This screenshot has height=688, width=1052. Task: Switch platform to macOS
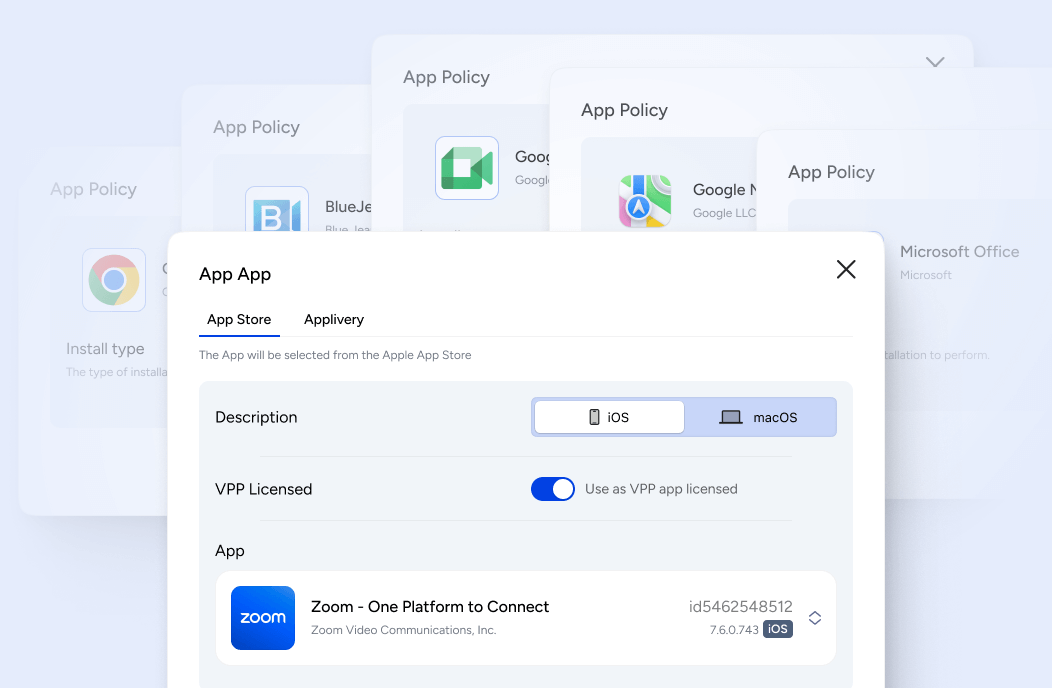point(759,417)
